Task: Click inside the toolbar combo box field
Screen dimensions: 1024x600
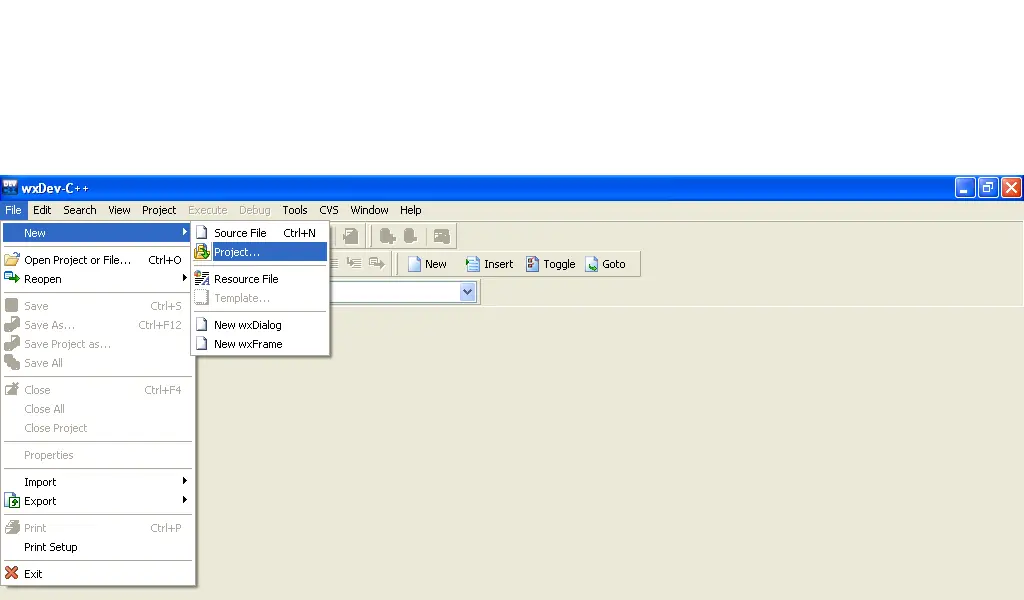Action: tap(395, 292)
